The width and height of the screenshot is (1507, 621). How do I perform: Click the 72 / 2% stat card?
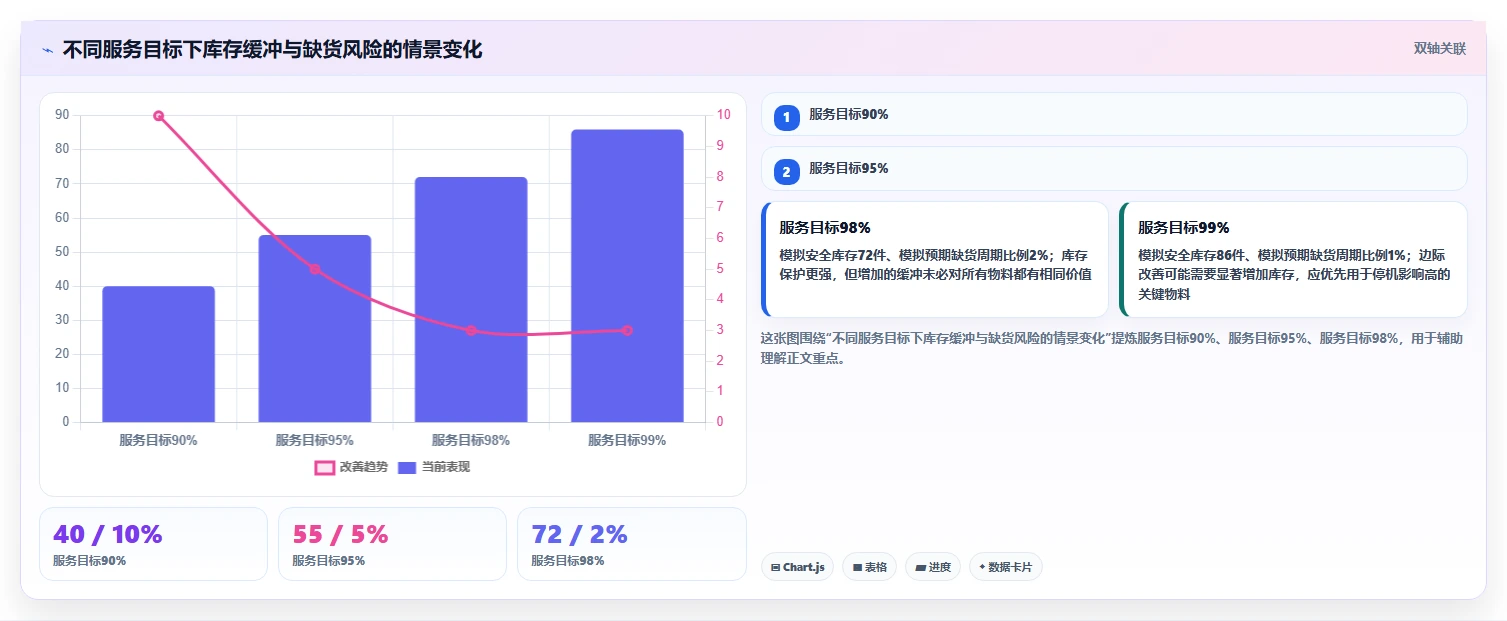[631, 544]
